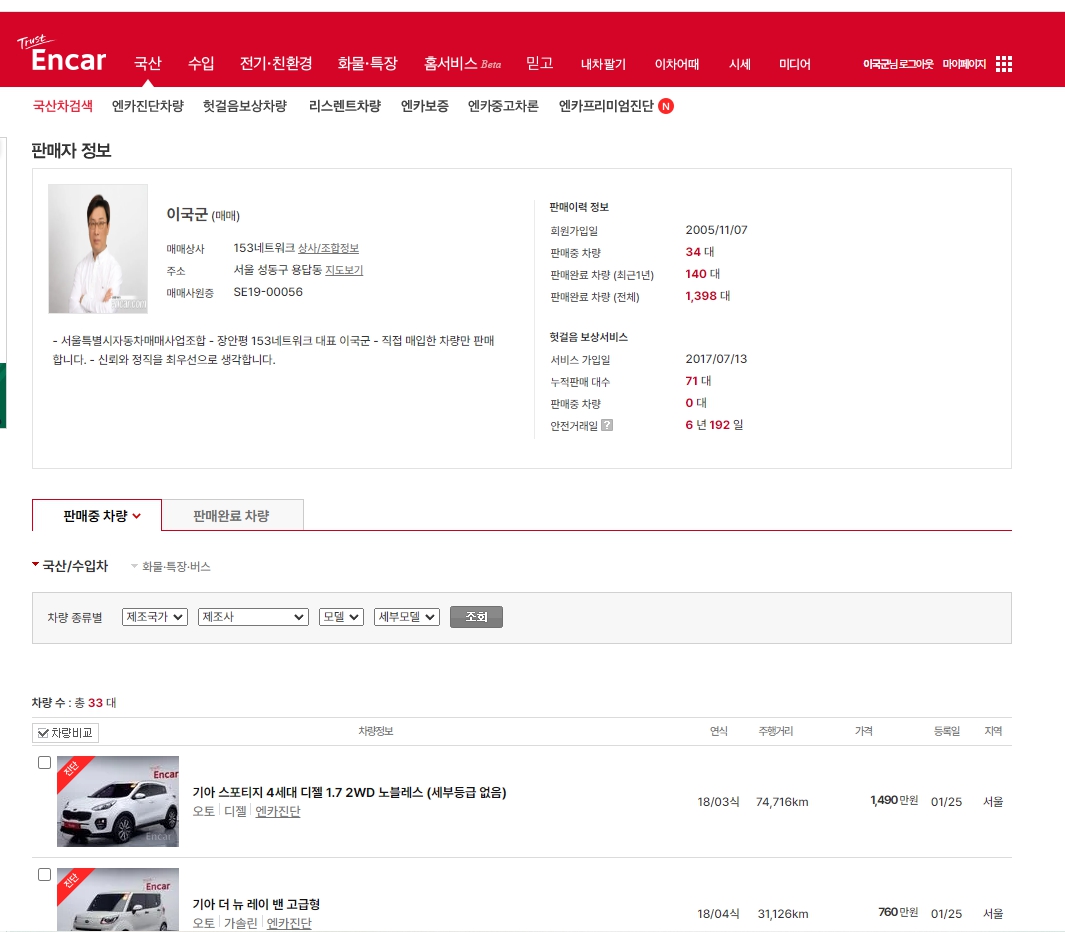
Task: Open 지도보기 map link
Action: (x=344, y=270)
